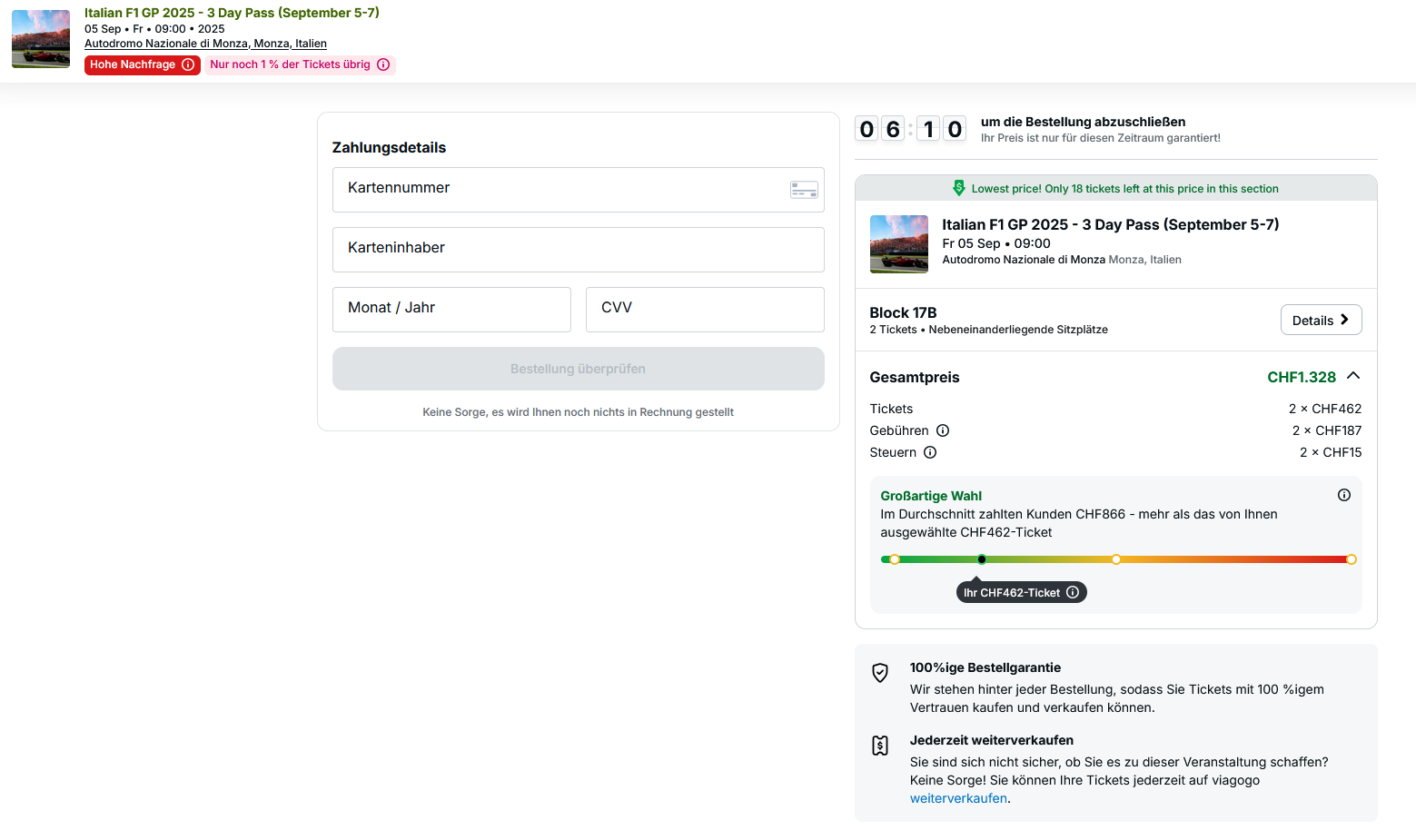The image size is (1416, 840).
Task: Select the Monat / Jahr field
Action: coord(451,309)
